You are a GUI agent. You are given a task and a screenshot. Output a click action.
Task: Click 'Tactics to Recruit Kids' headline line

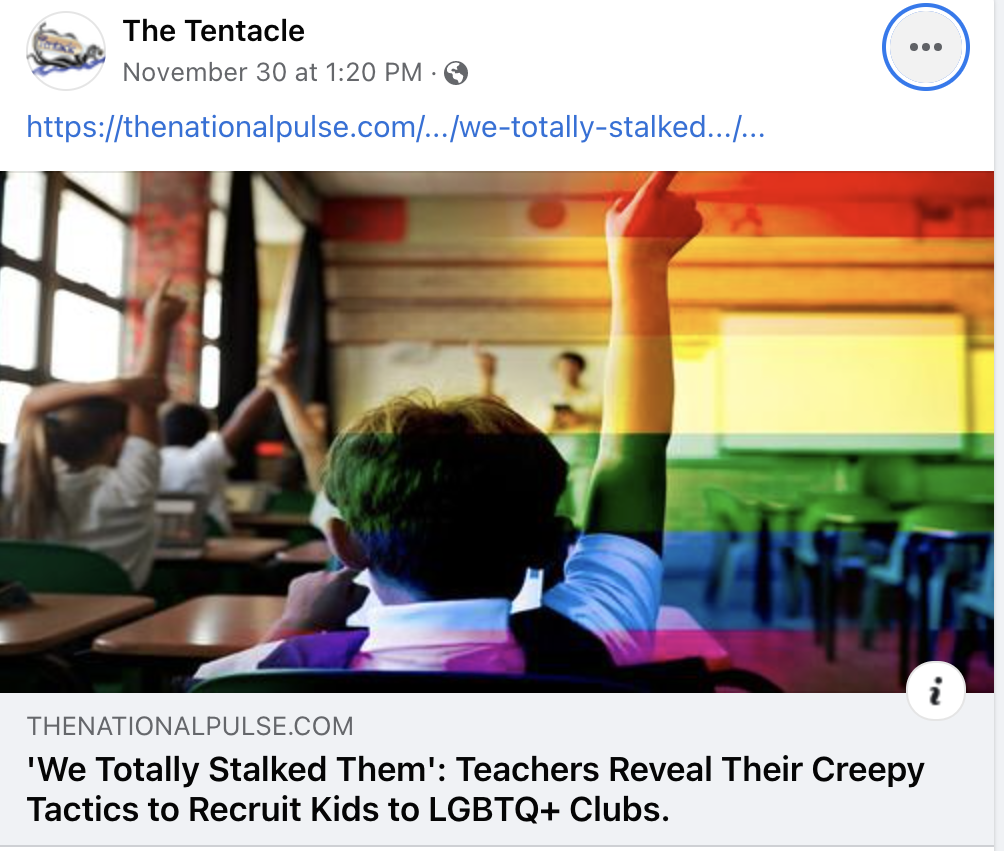click(348, 809)
